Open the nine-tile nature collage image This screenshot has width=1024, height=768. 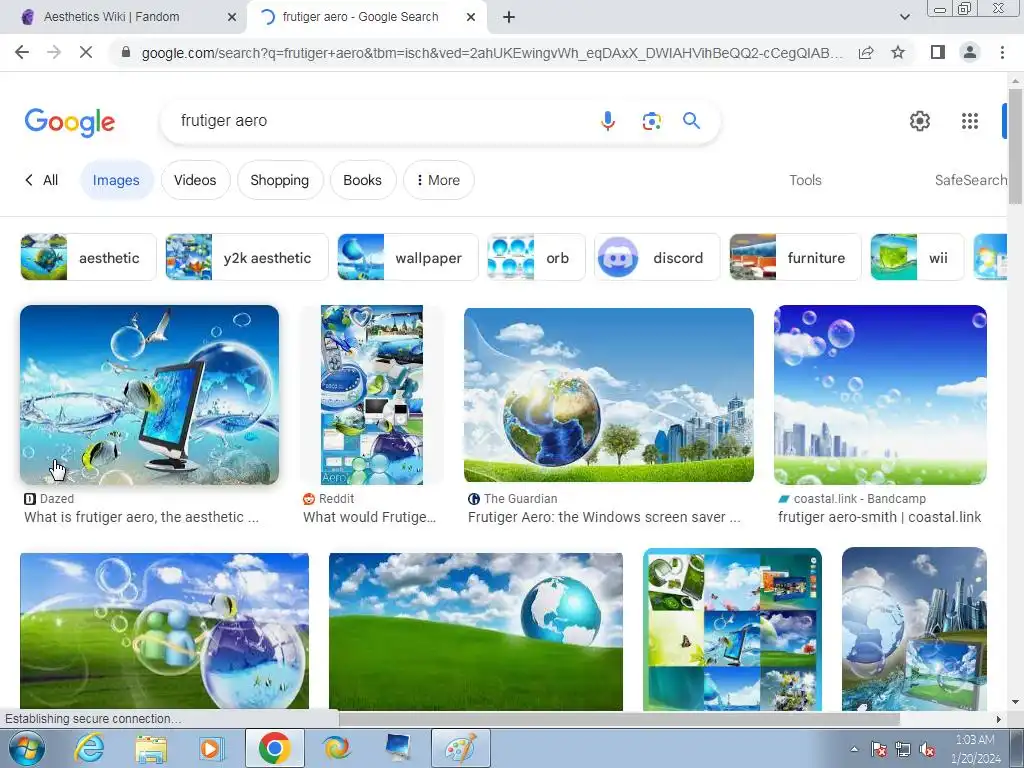coord(732,630)
